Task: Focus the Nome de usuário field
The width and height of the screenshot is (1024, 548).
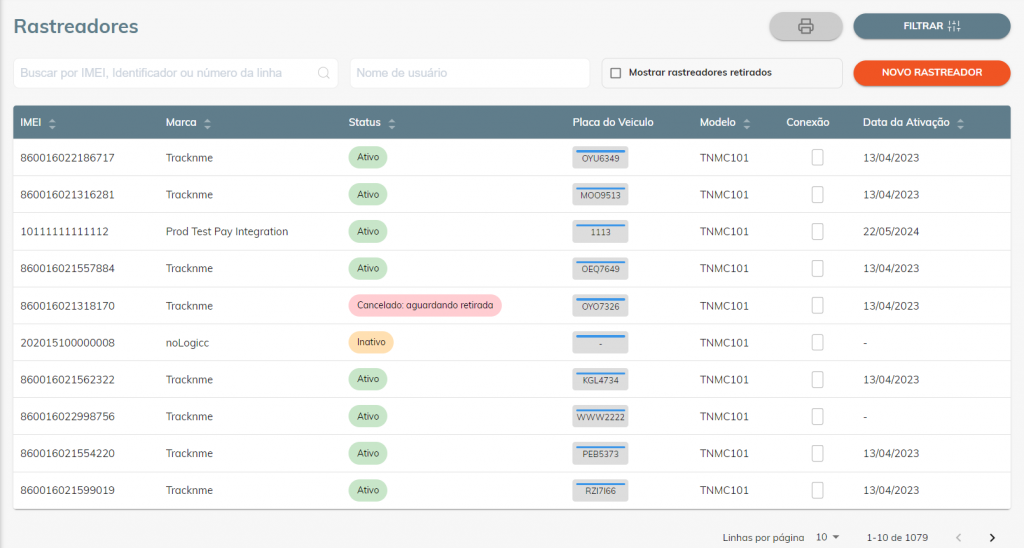Action: point(470,73)
